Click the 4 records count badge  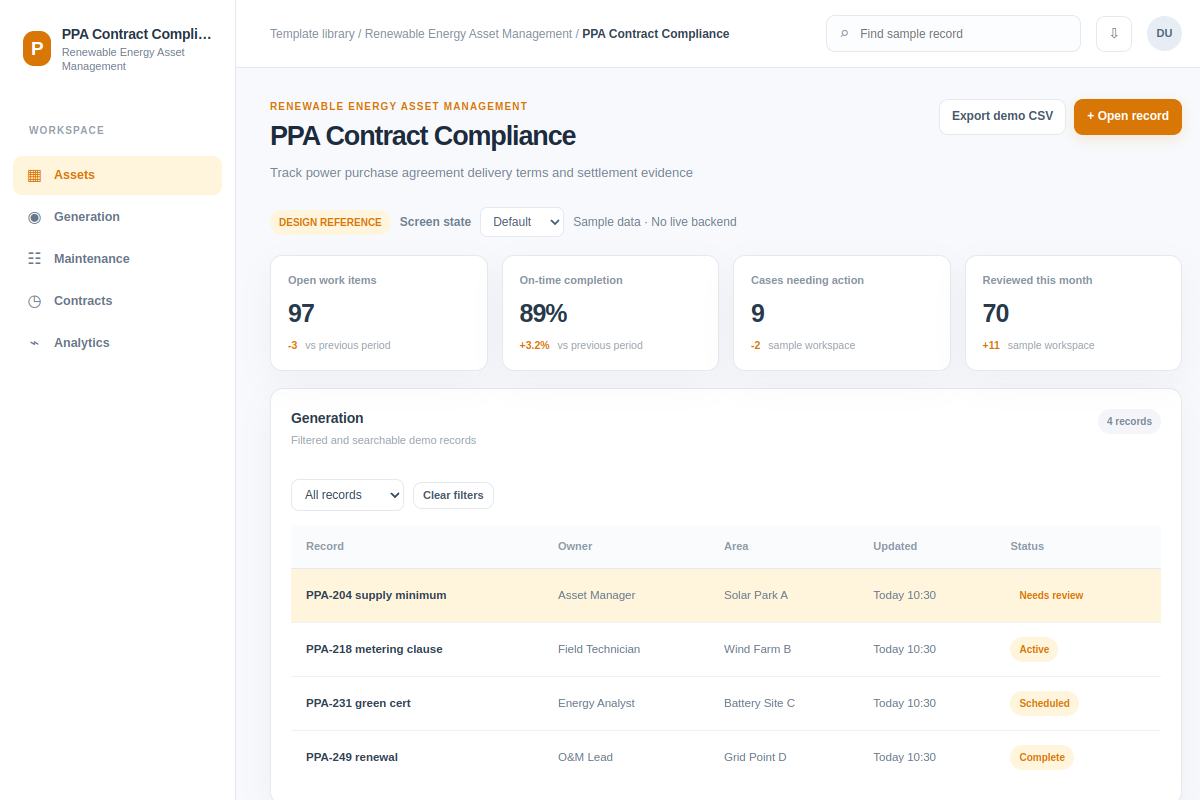(x=1129, y=421)
